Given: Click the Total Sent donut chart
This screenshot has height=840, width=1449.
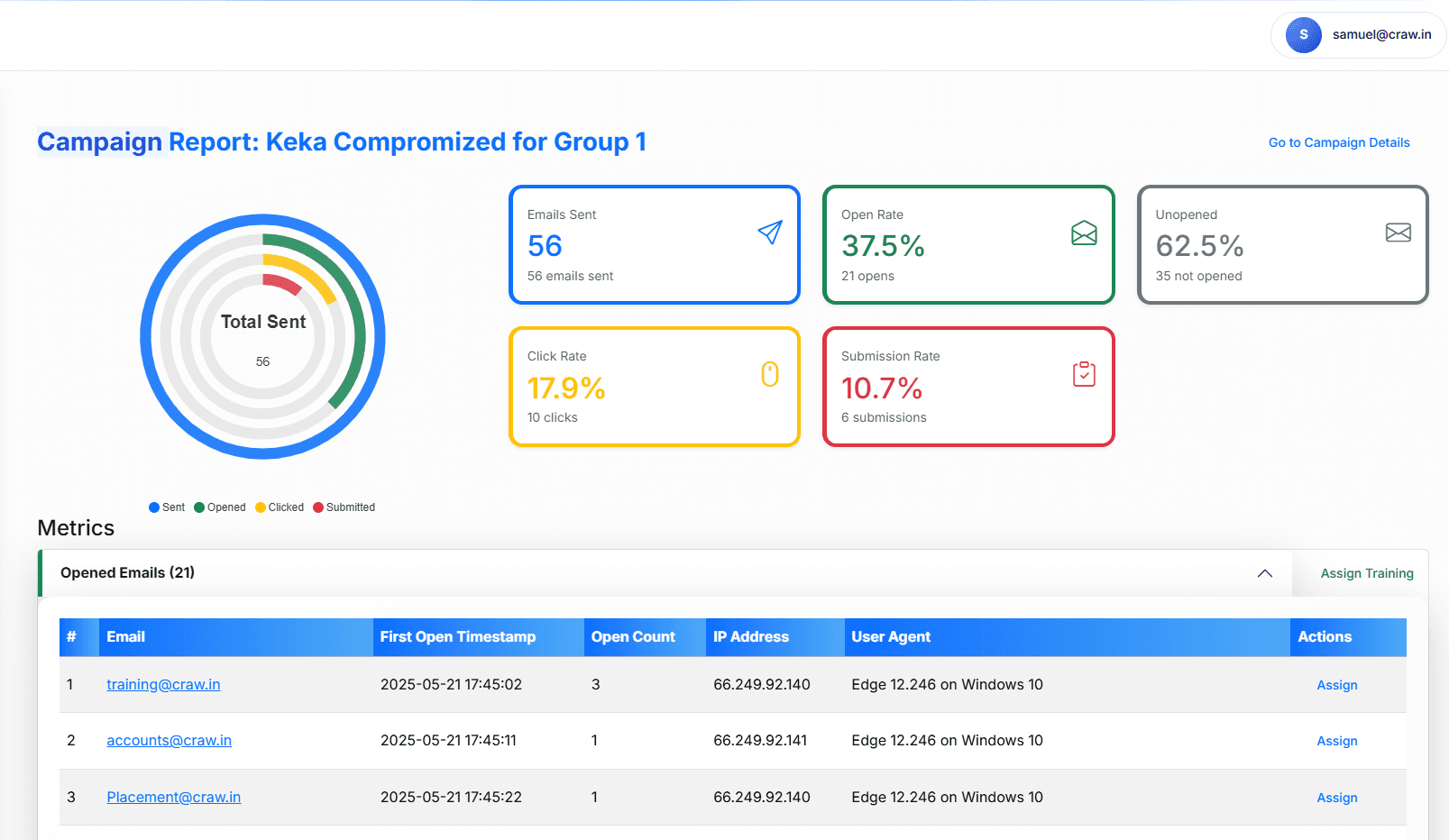Looking at the screenshot, I should pyautogui.click(x=262, y=337).
